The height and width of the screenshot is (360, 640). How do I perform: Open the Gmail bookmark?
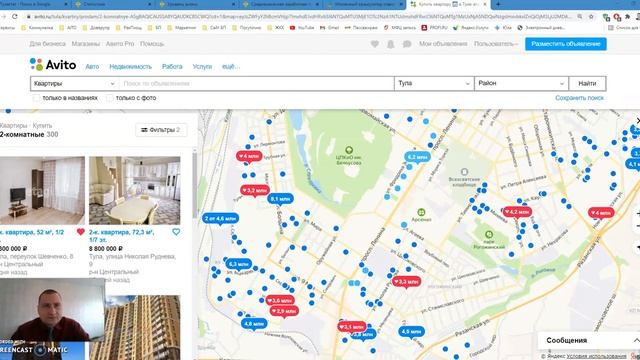(329, 28)
